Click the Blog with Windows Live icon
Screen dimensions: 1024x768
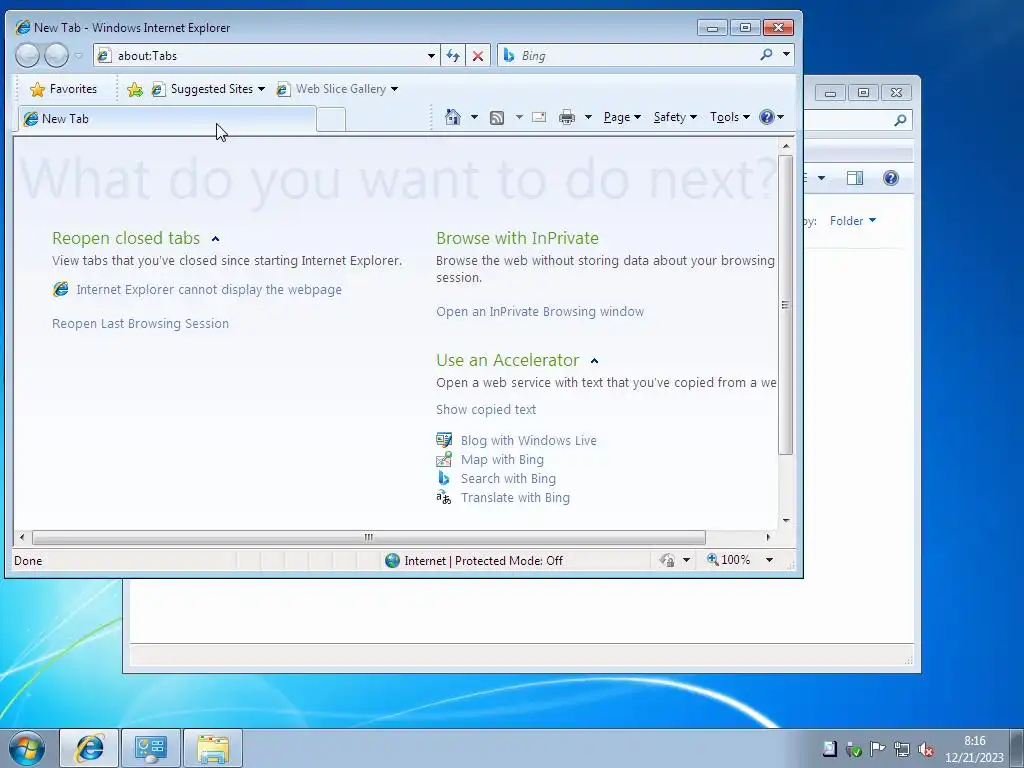[x=444, y=440]
